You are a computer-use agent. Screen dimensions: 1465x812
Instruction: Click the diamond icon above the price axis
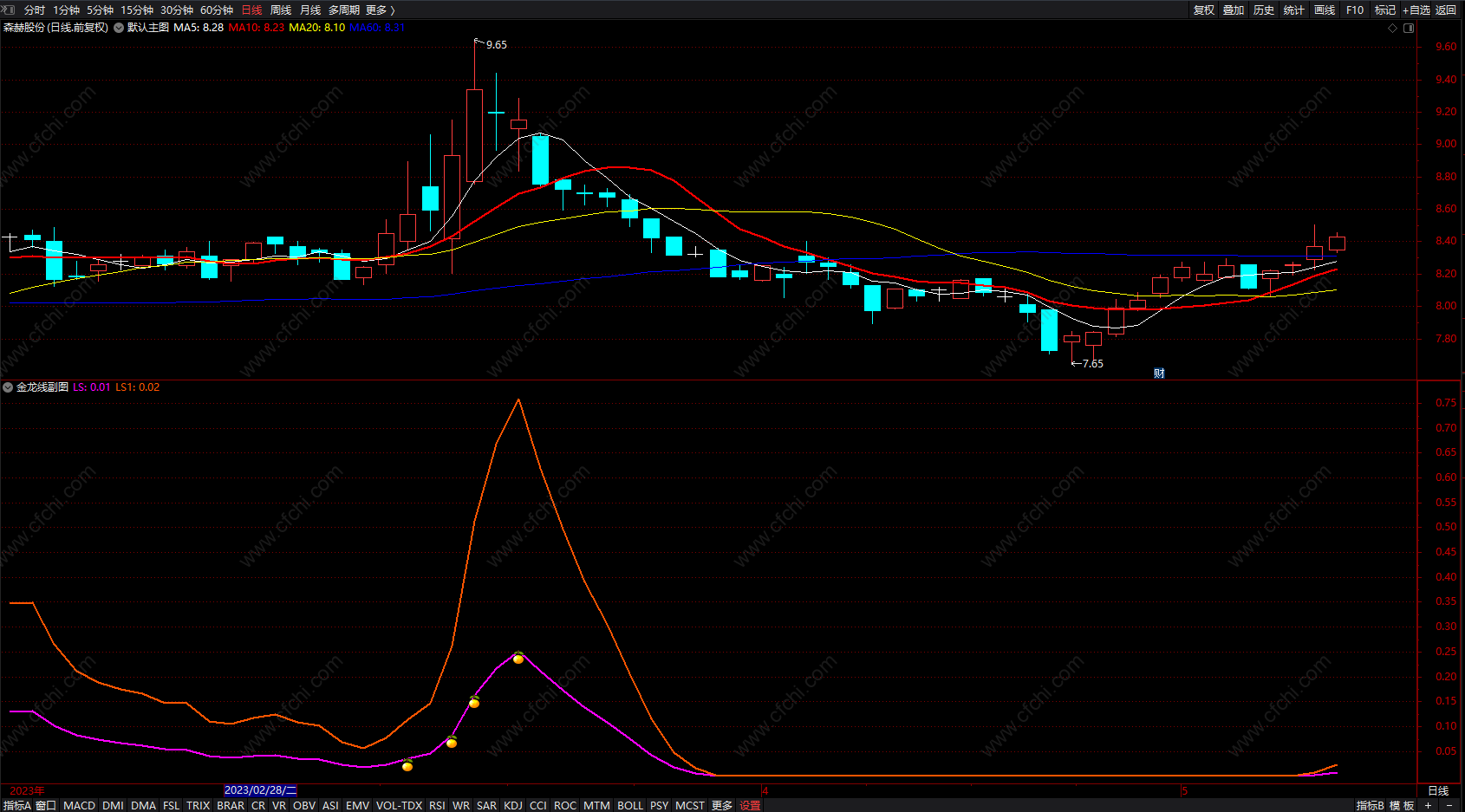tap(1392, 28)
